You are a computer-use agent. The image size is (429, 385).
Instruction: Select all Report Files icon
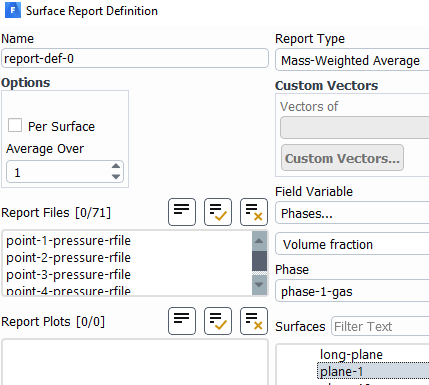click(x=218, y=212)
